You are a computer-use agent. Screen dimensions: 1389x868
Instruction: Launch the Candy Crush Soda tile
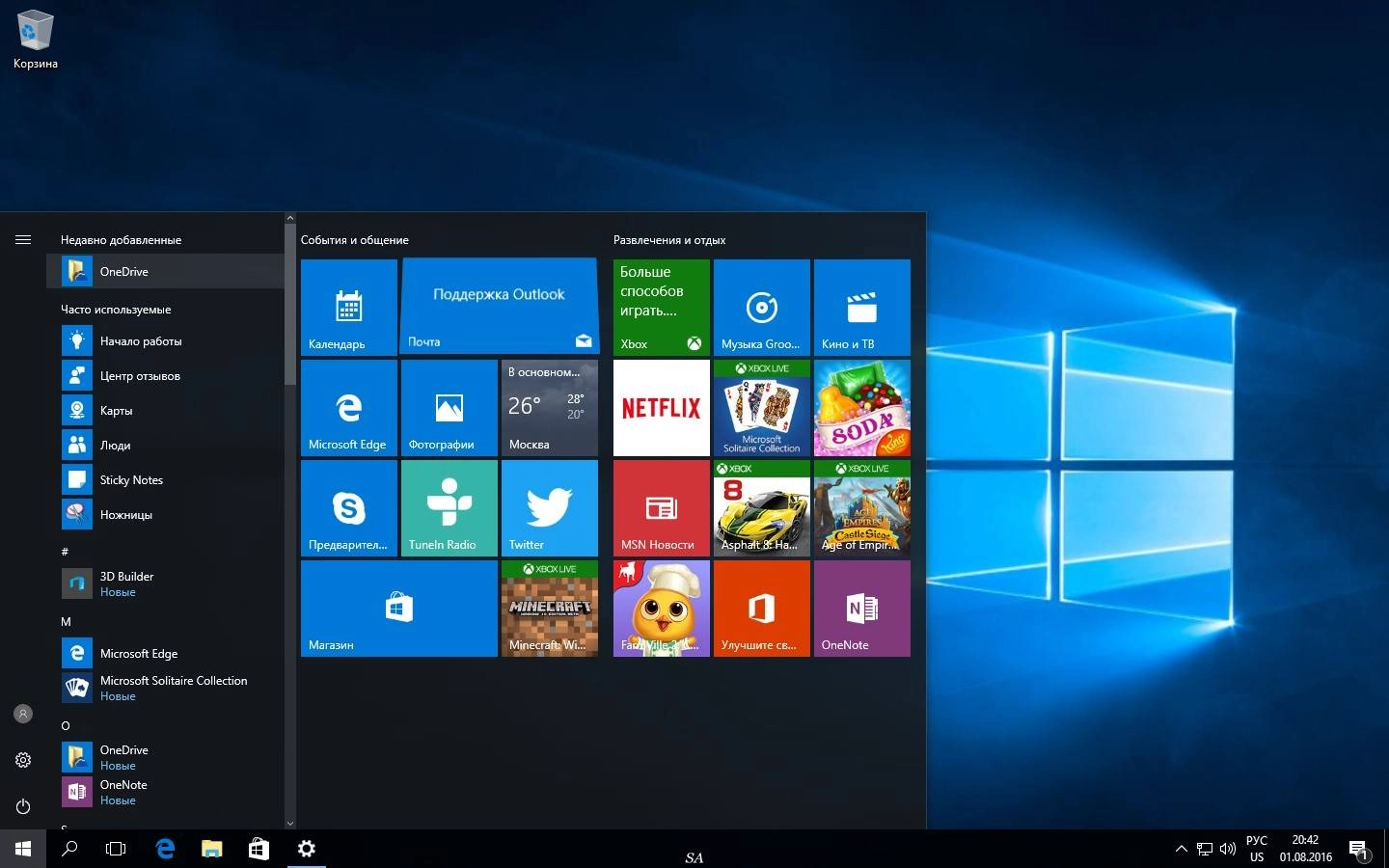point(861,408)
